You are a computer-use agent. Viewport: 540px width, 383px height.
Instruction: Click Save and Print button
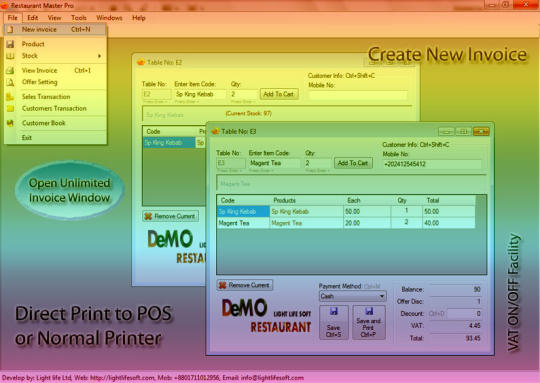pyautogui.click(x=369, y=322)
